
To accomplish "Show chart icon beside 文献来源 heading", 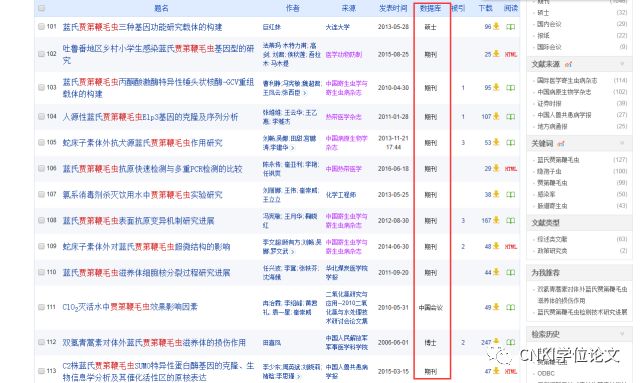I will tap(568, 65).
